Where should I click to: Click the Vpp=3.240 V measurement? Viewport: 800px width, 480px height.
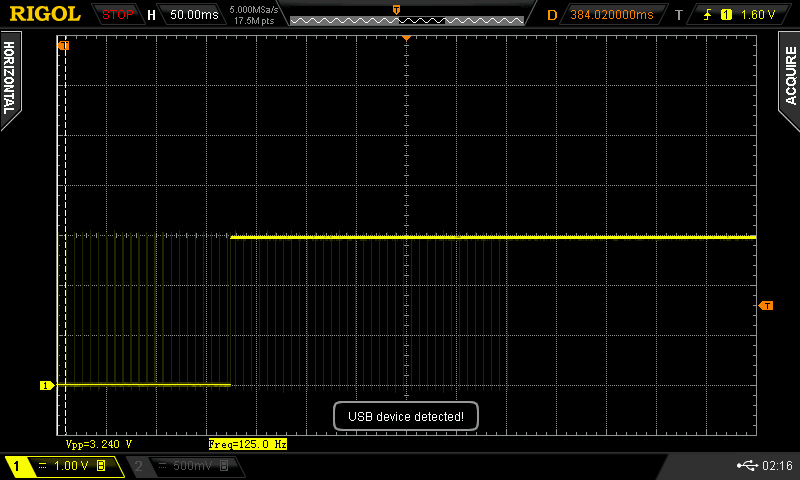pos(99,444)
